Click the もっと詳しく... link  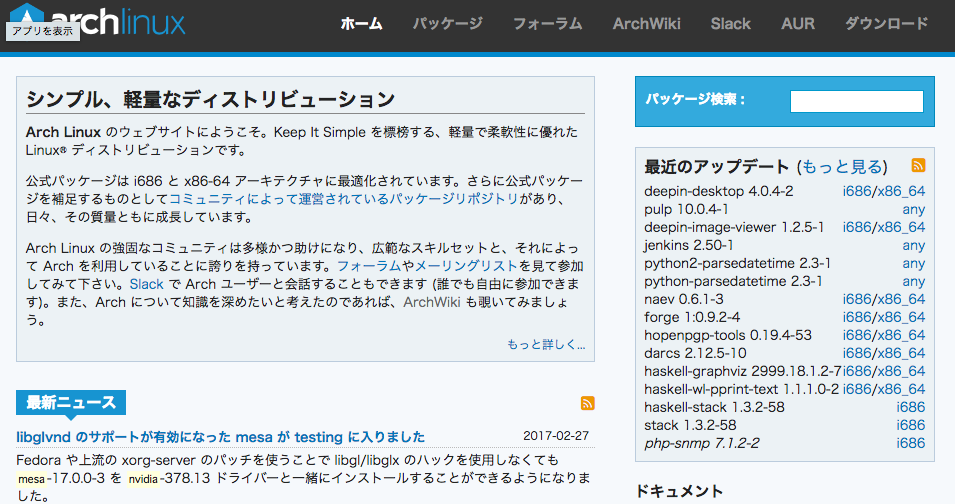(546, 345)
